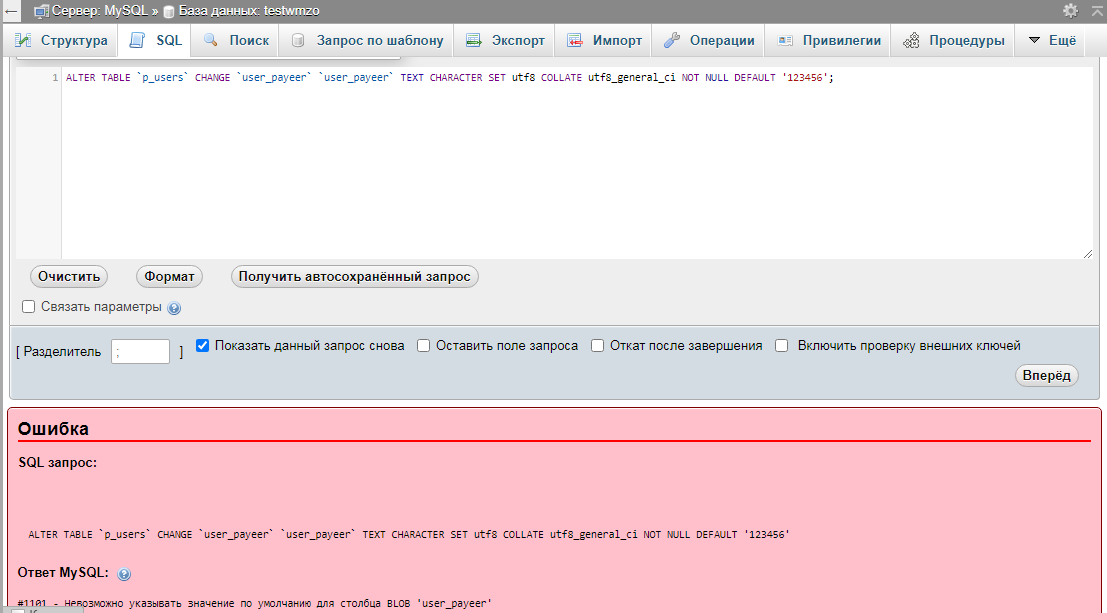Click the database icon in breadcrumb

click(x=168, y=11)
